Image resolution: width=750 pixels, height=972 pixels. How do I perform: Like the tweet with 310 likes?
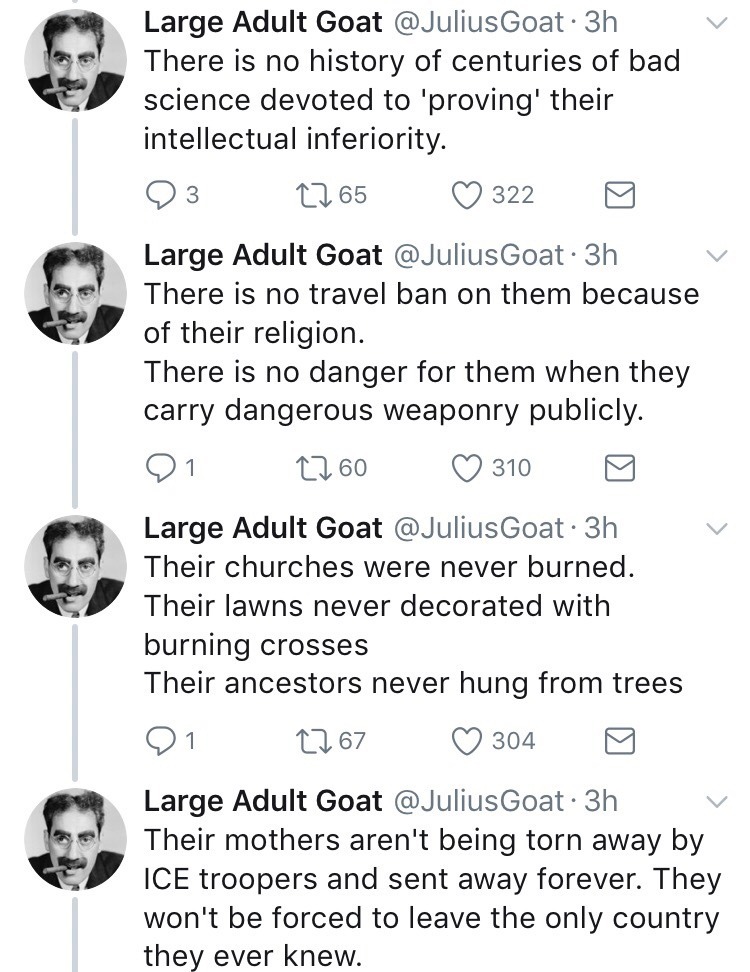(x=466, y=468)
